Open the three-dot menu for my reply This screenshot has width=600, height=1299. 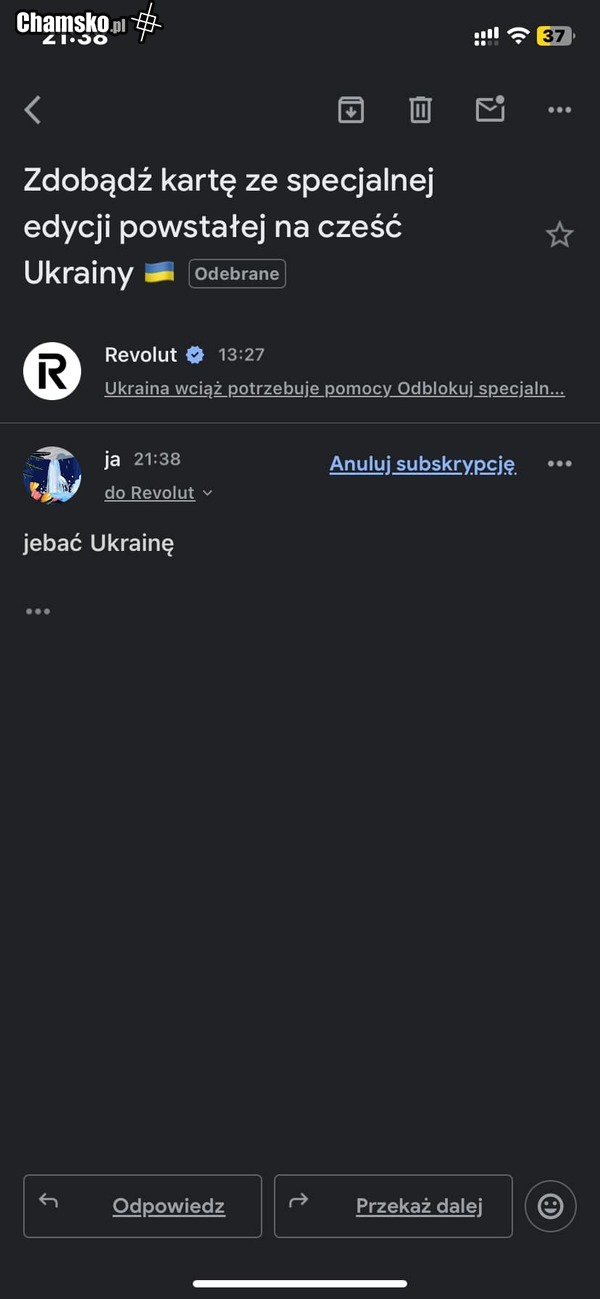559,464
